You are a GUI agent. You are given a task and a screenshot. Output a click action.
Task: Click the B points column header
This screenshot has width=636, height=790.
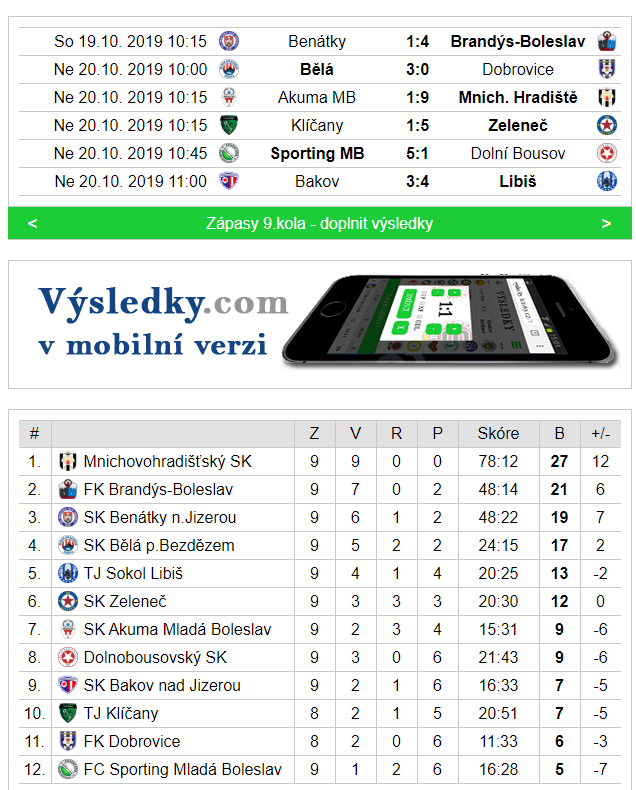tap(559, 433)
